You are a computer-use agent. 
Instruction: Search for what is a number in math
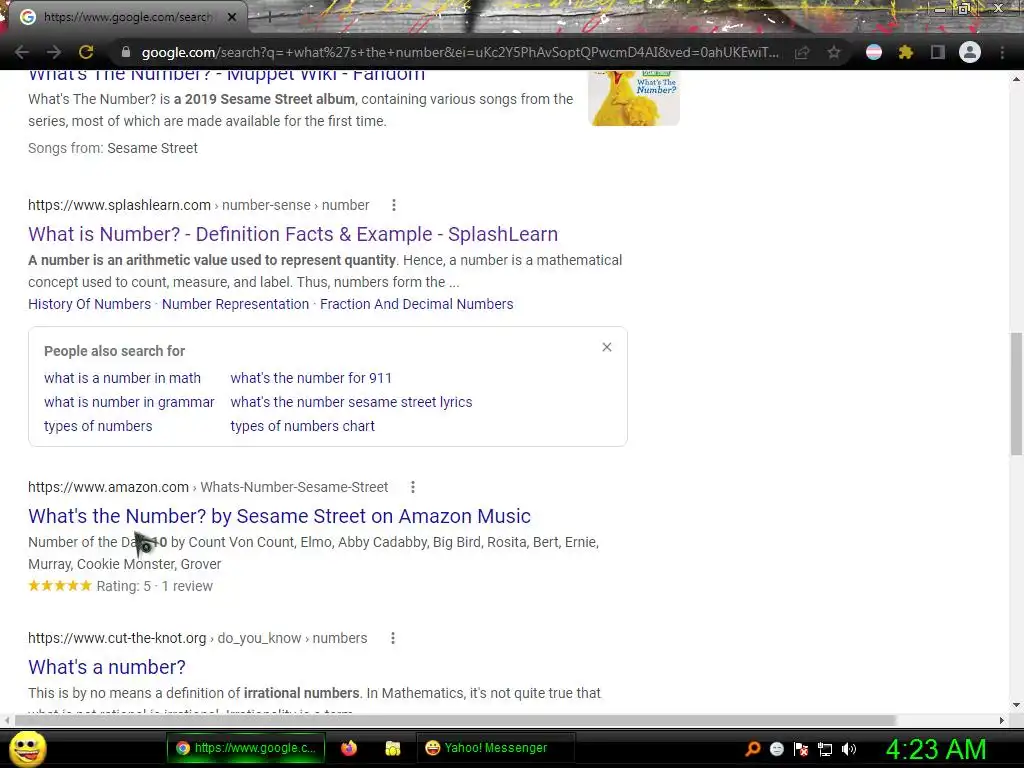click(122, 378)
